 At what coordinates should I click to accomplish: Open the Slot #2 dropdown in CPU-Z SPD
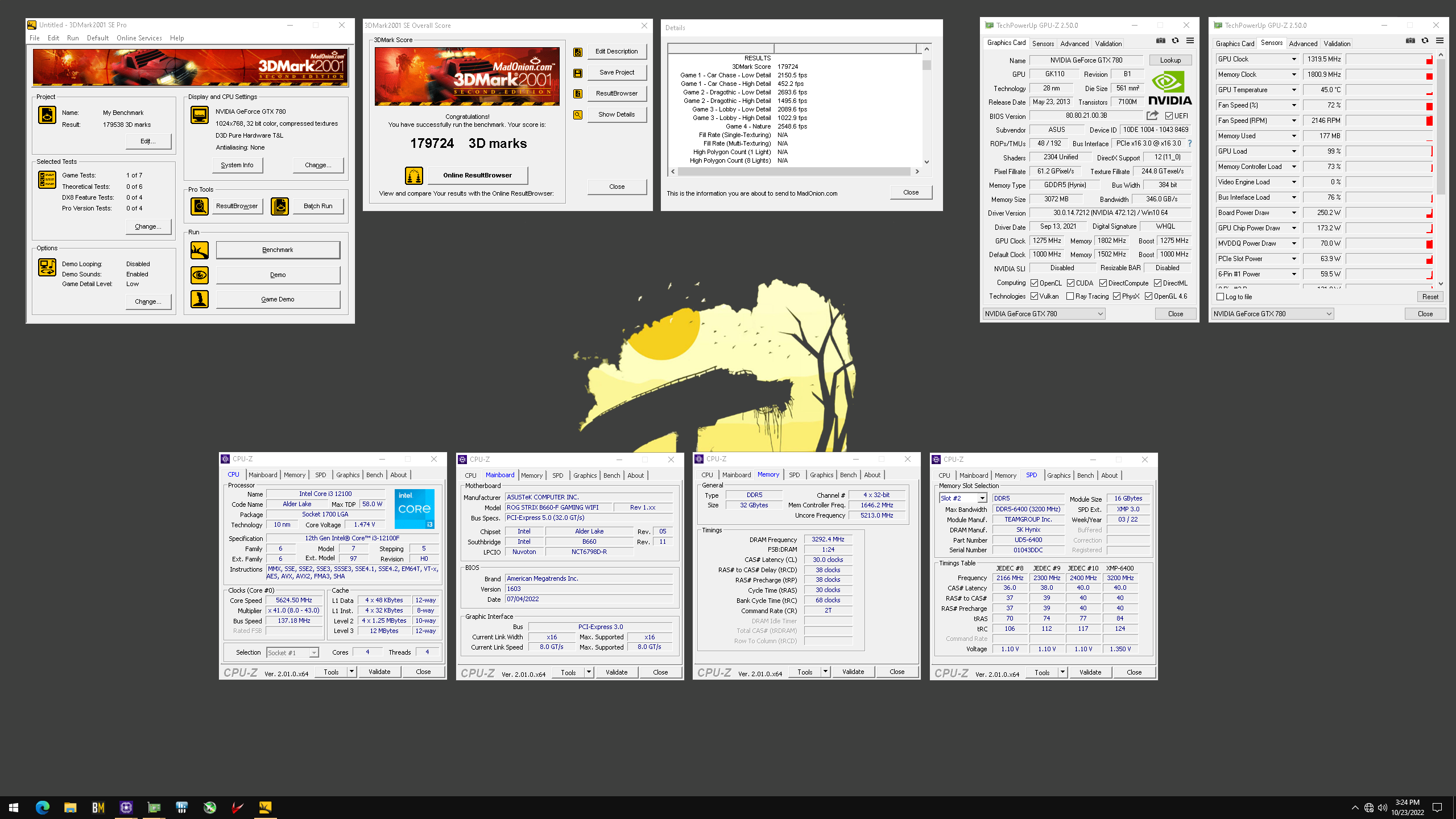tap(982, 498)
